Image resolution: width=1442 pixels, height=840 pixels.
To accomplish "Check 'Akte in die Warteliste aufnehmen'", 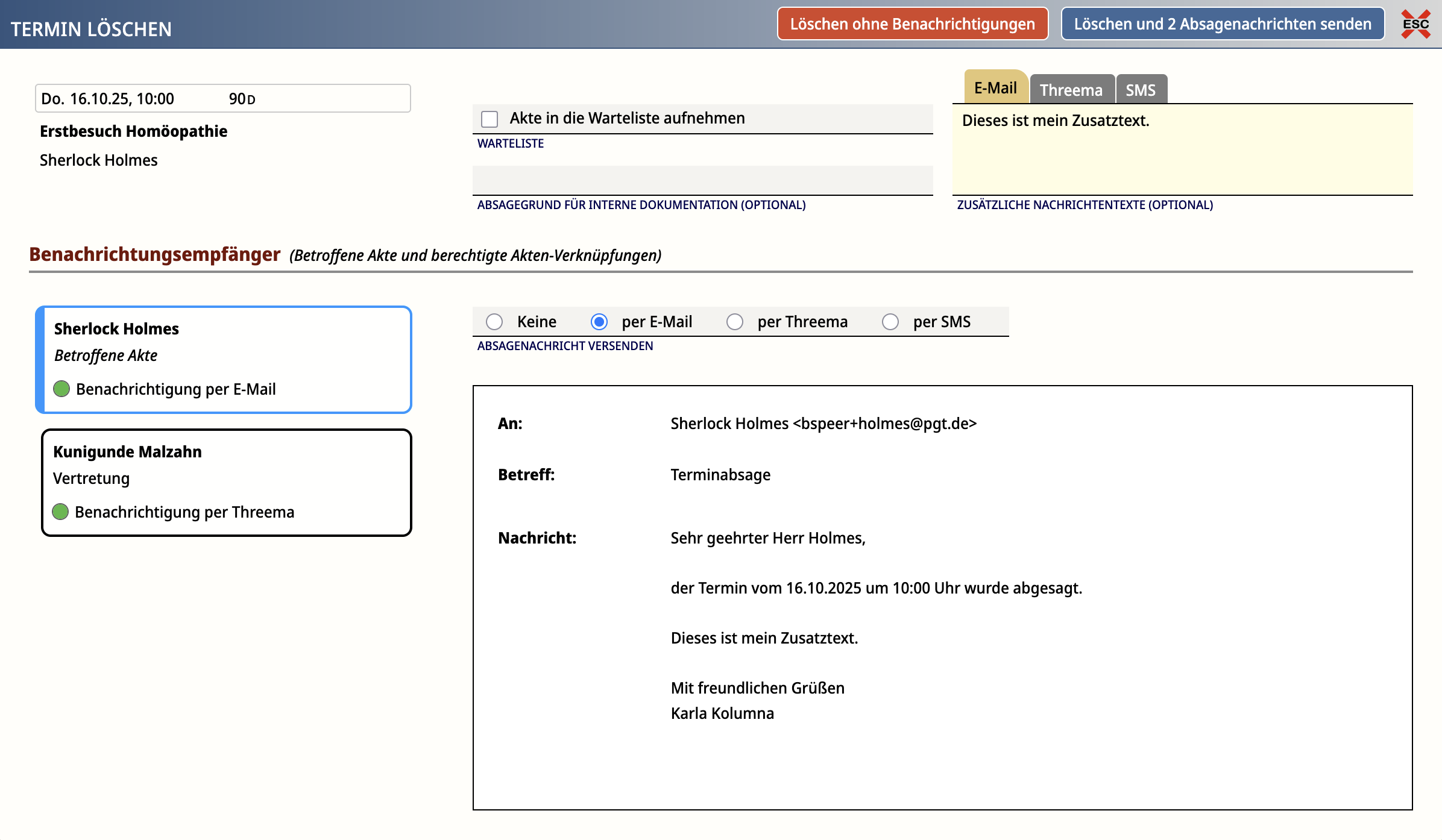I will coord(490,119).
